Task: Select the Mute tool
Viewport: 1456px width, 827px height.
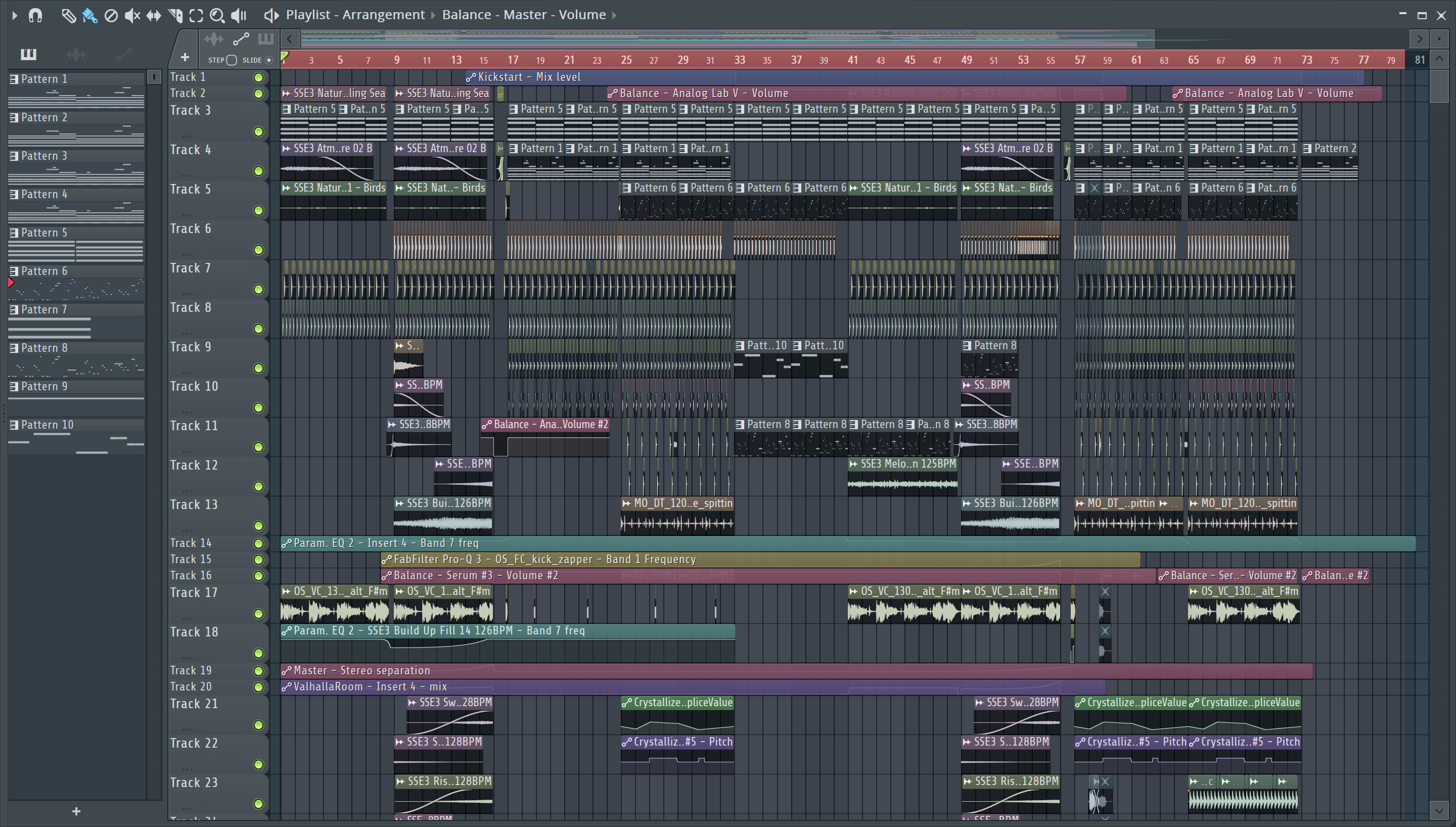Action: (x=132, y=15)
